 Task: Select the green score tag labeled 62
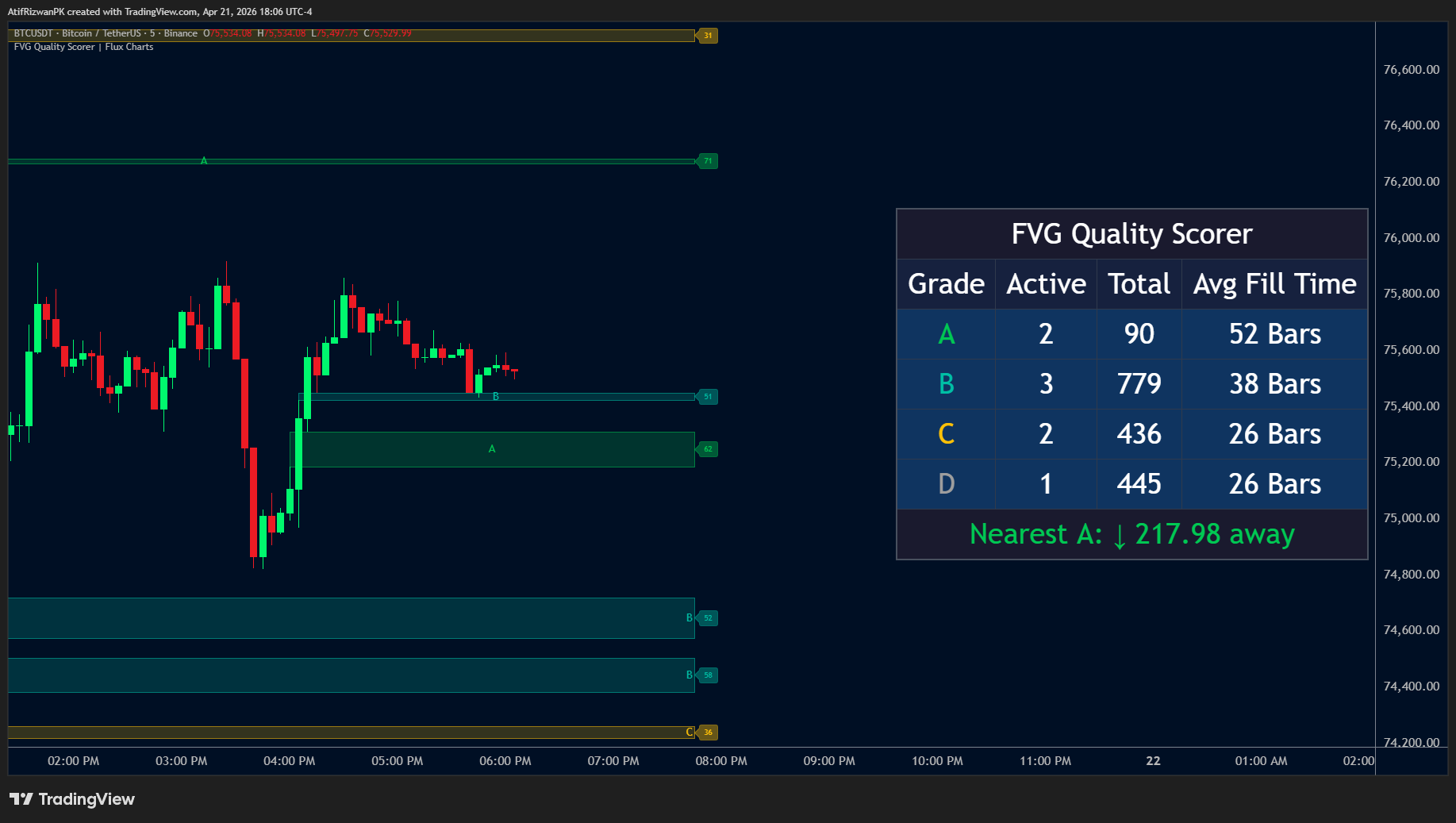(x=708, y=449)
